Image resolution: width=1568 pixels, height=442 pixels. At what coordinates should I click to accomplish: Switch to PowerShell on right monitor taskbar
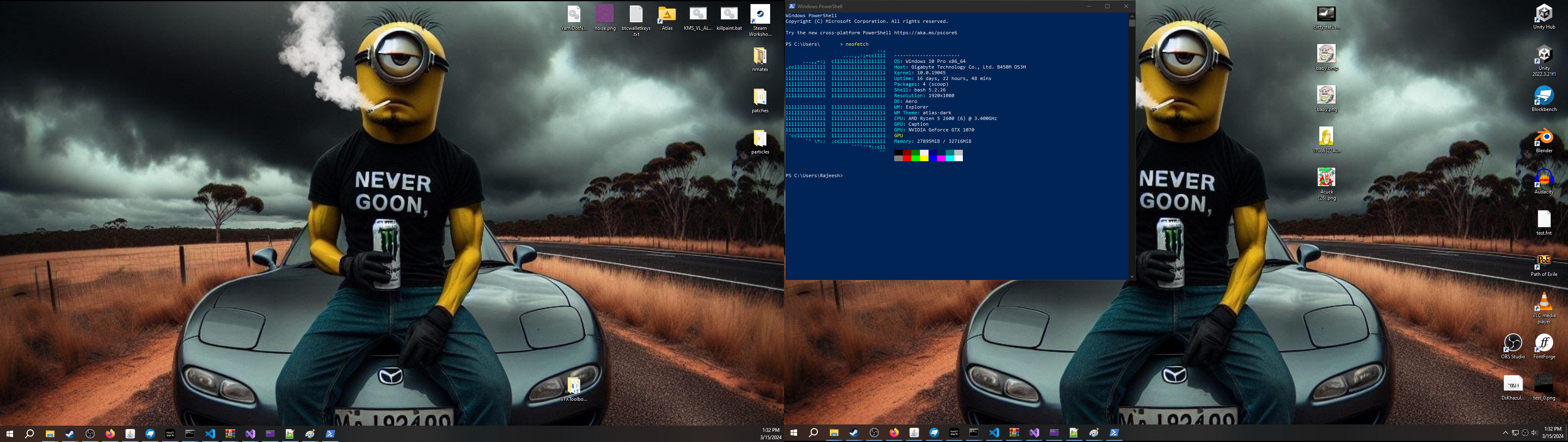pyautogui.click(x=1114, y=433)
